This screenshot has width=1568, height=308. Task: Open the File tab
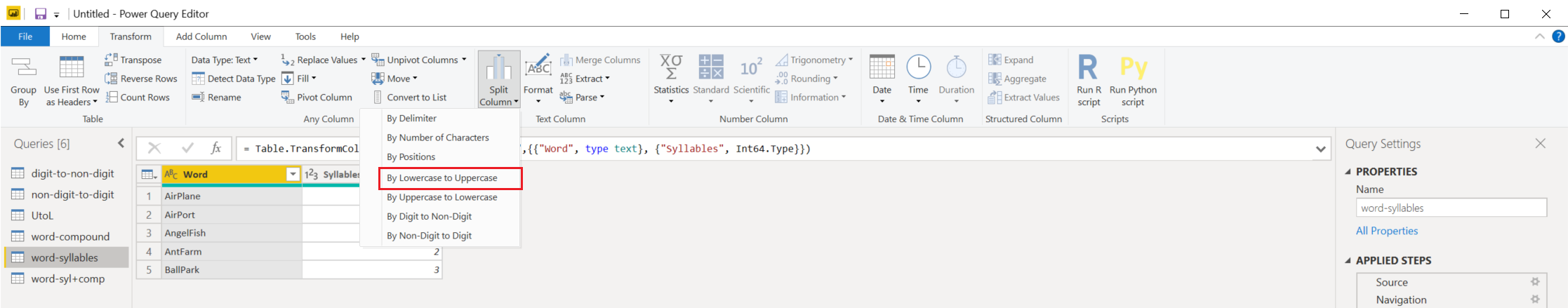click(25, 36)
